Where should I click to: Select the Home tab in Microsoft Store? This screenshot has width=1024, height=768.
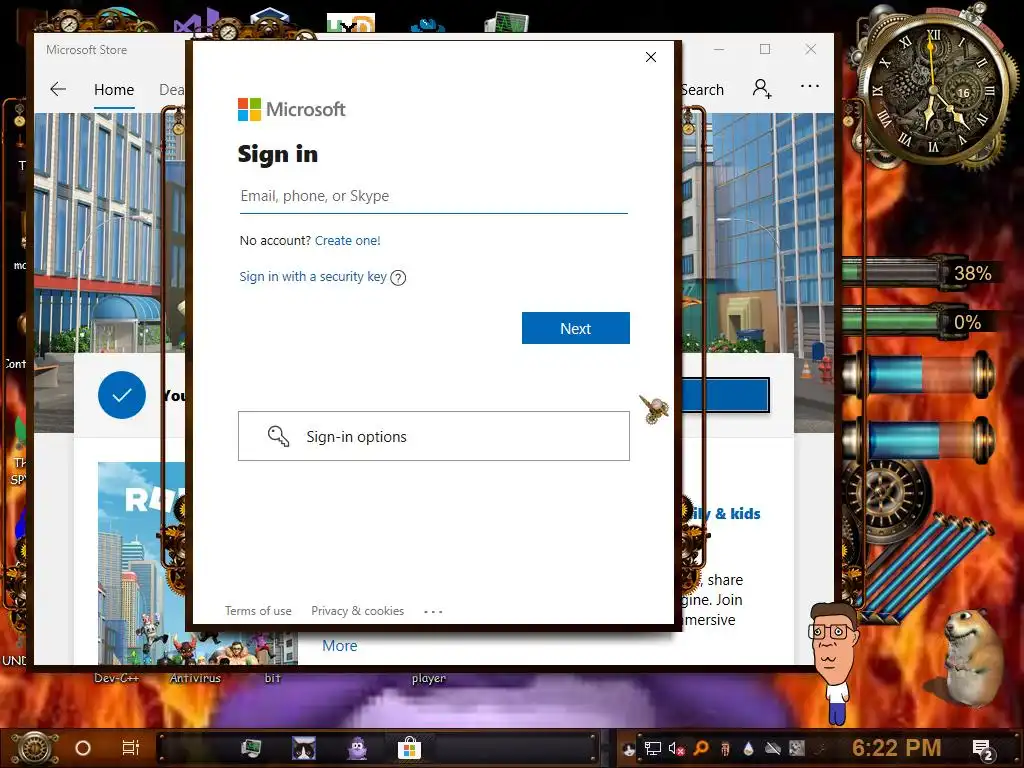(x=114, y=89)
